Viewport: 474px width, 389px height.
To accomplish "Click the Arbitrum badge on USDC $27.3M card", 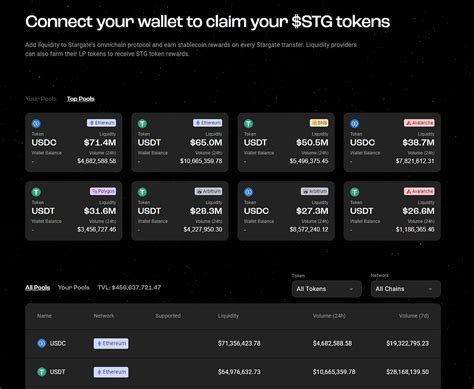I will tap(315, 191).
